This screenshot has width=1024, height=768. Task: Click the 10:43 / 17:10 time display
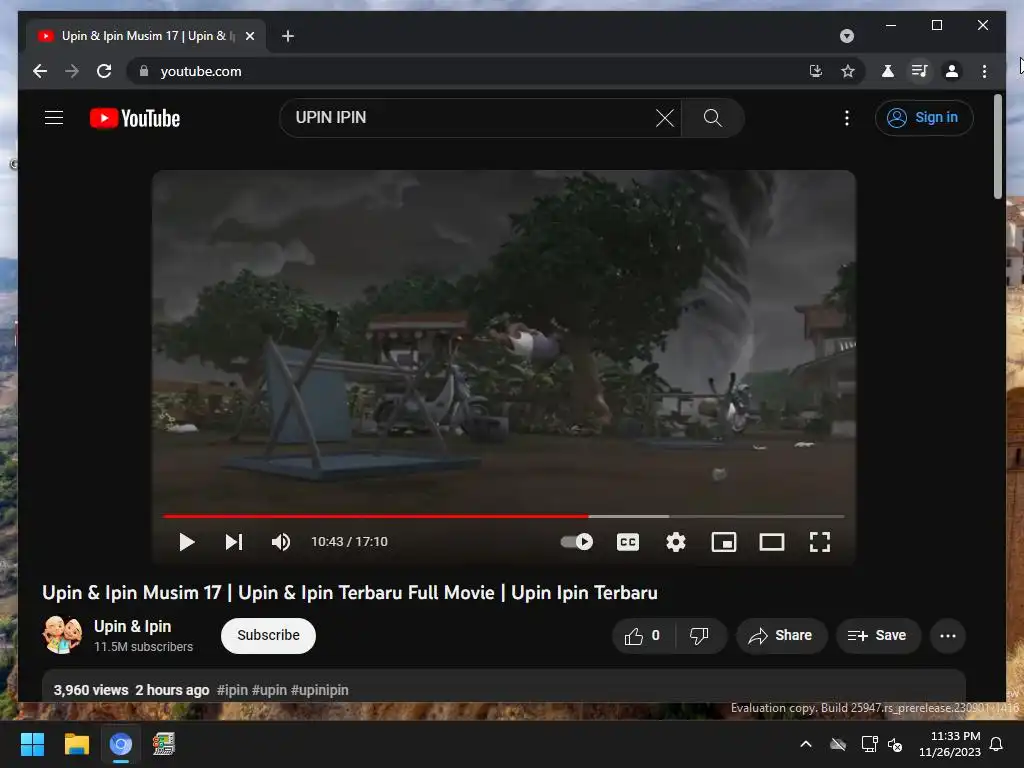point(349,542)
